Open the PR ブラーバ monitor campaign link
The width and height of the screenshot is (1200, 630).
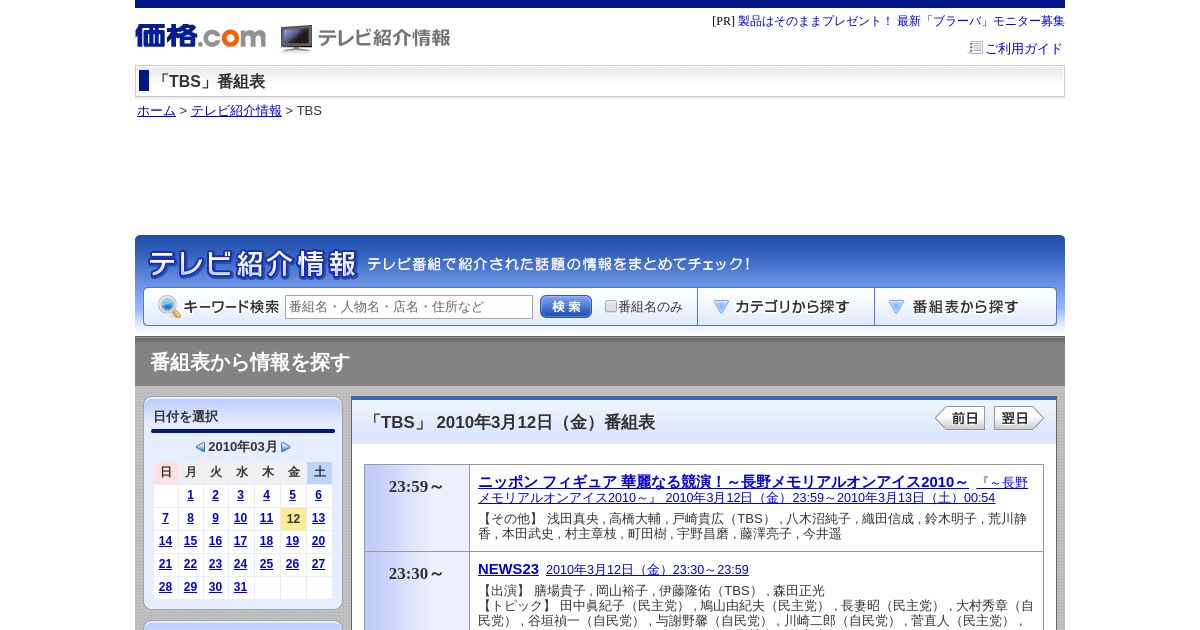click(901, 21)
